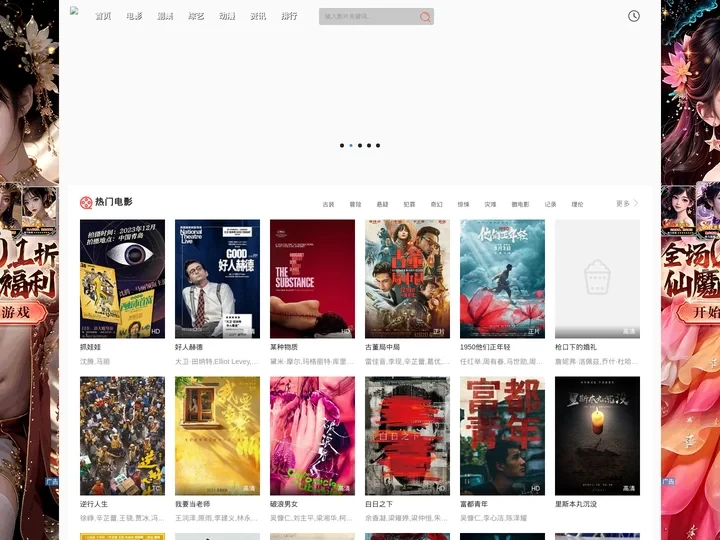Viewport: 720px width, 540px height.
Task: Open the 资讯 navigation tab
Action: (x=258, y=16)
